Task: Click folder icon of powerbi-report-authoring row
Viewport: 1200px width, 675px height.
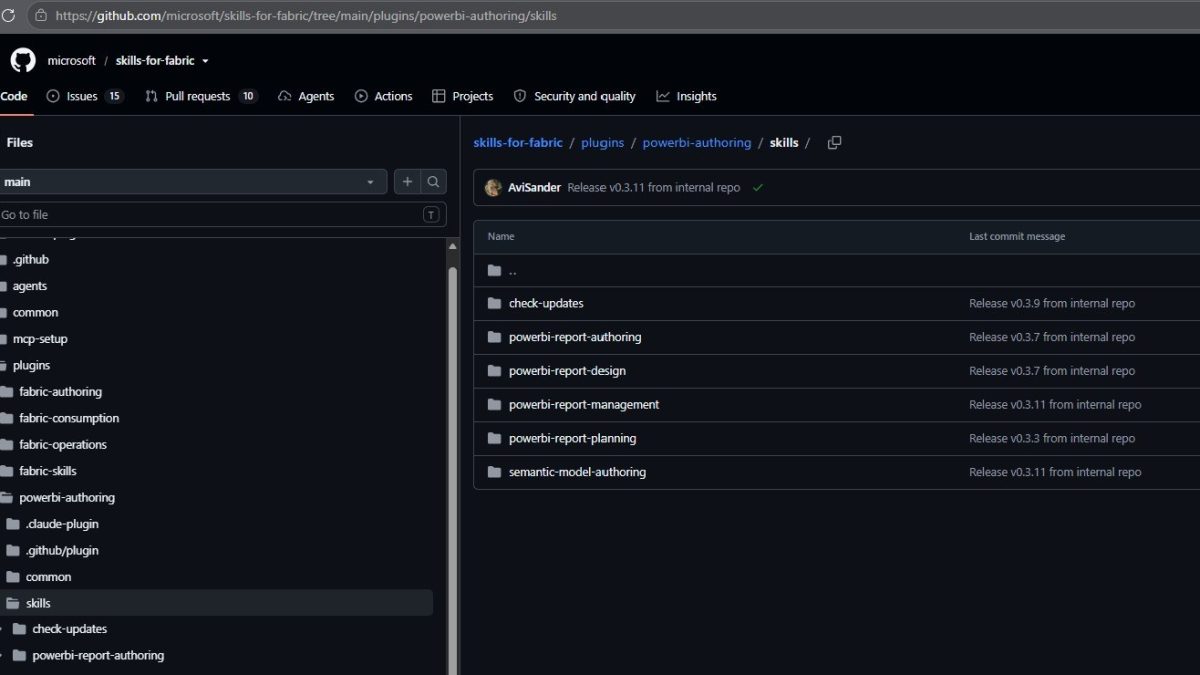Action: tap(494, 337)
